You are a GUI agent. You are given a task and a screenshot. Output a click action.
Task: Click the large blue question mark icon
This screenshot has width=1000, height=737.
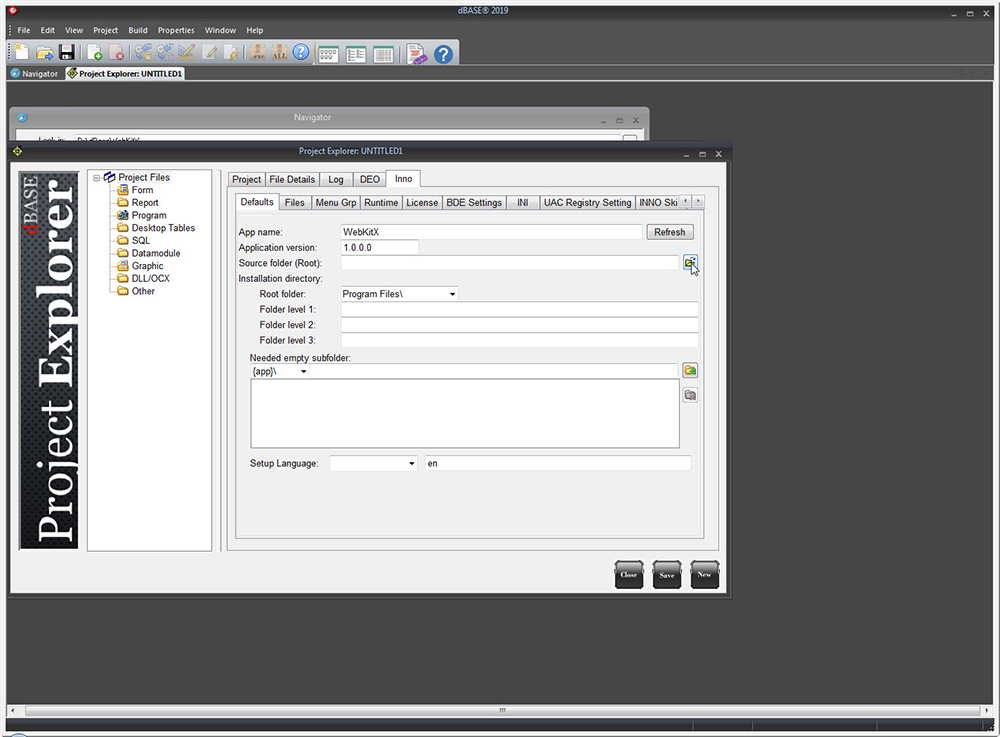pyautogui.click(x=443, y=54)
